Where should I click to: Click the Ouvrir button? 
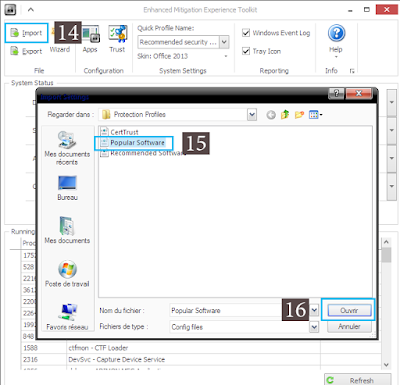pyautogui.click(x=349, y=310)
